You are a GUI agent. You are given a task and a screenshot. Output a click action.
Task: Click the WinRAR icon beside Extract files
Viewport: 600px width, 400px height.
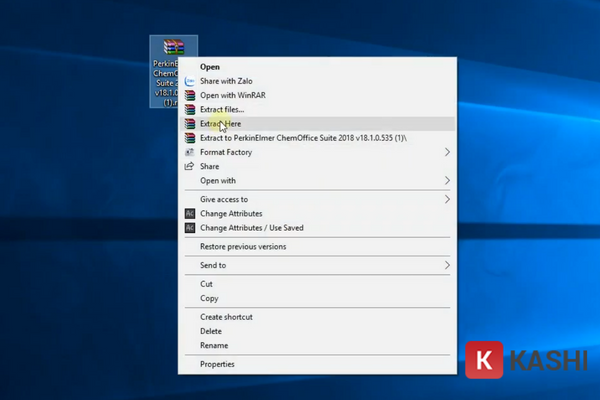coord(189,109)
